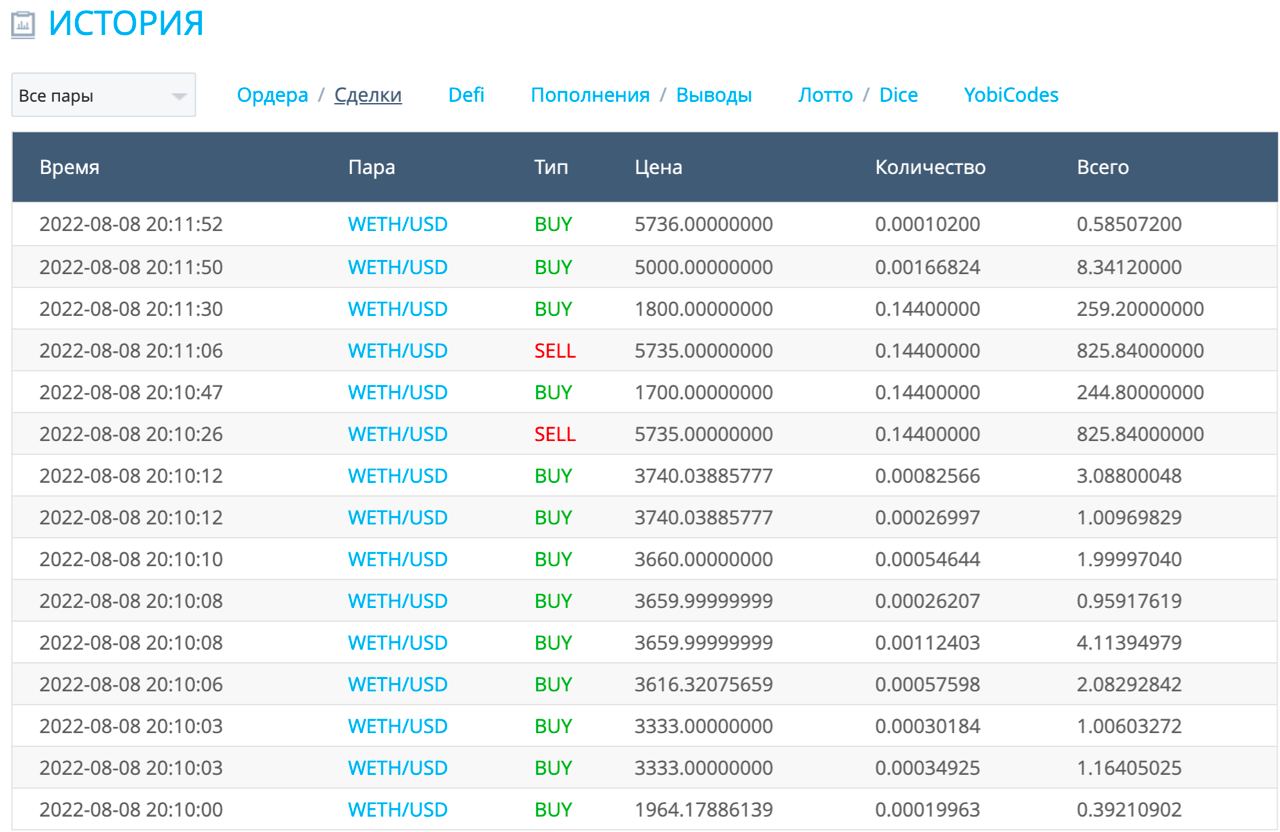Screen dimensions: 1280x832
Task: Click the quantity 0.00010200
Action: pos(927,224)
